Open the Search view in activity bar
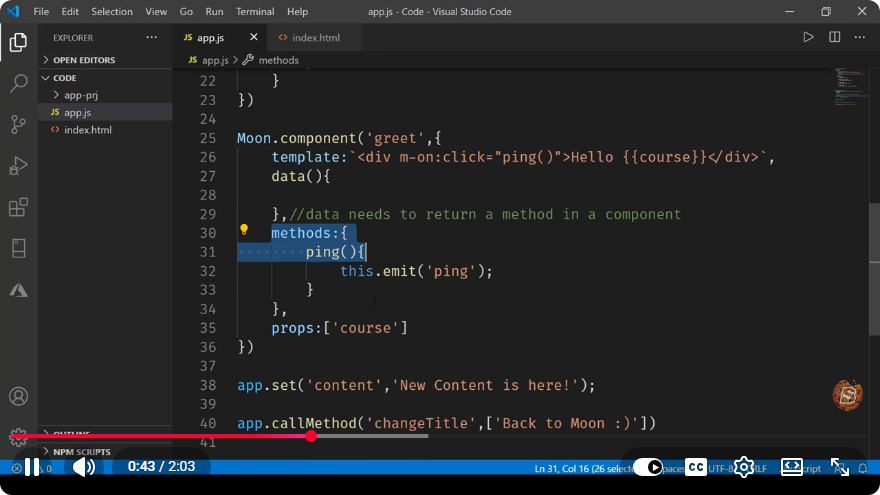This screenshot has height=495, width=880. pyautogui.click(x=18, y=83)
